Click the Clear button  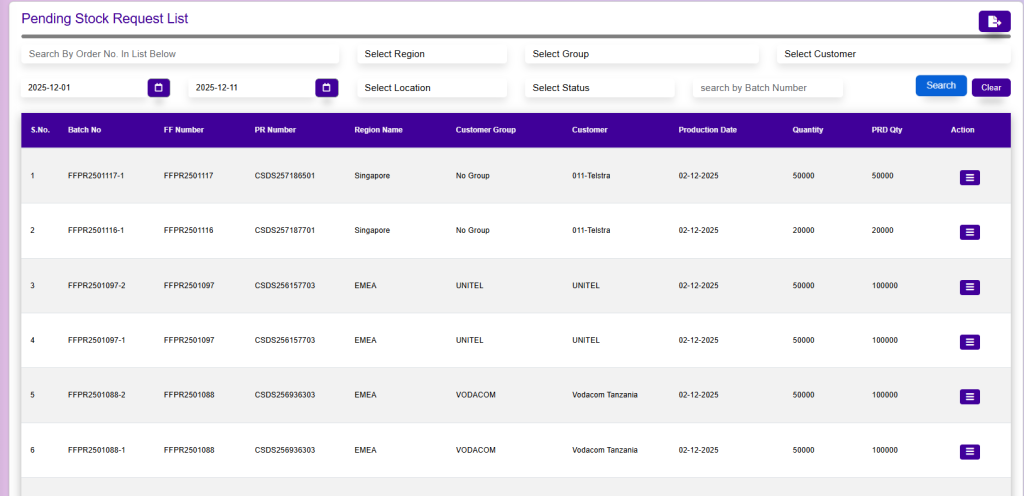point(990,88)
